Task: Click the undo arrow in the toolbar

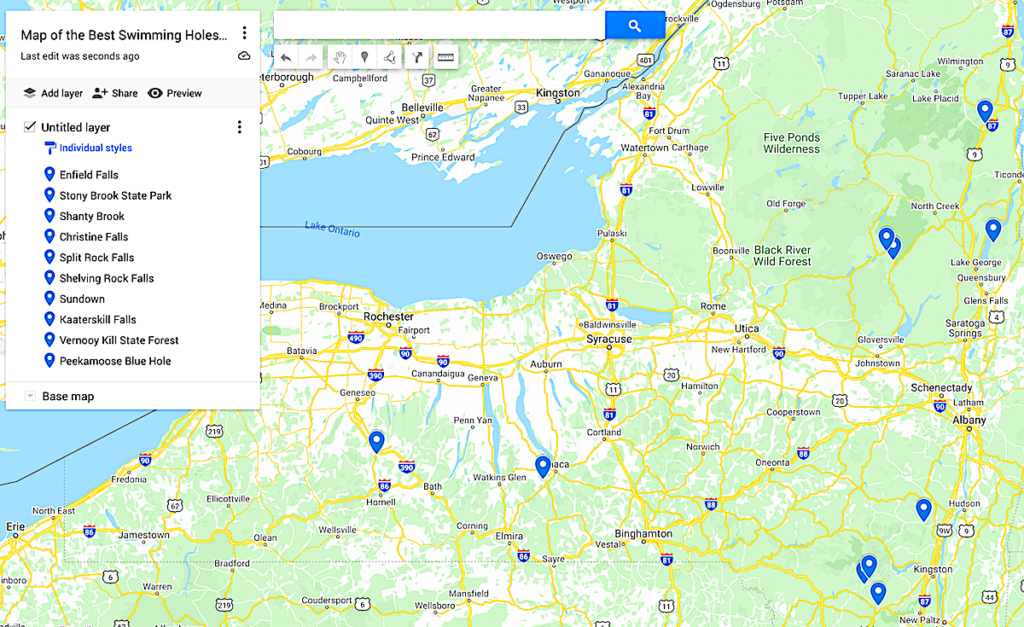Action: click(286, 57)
